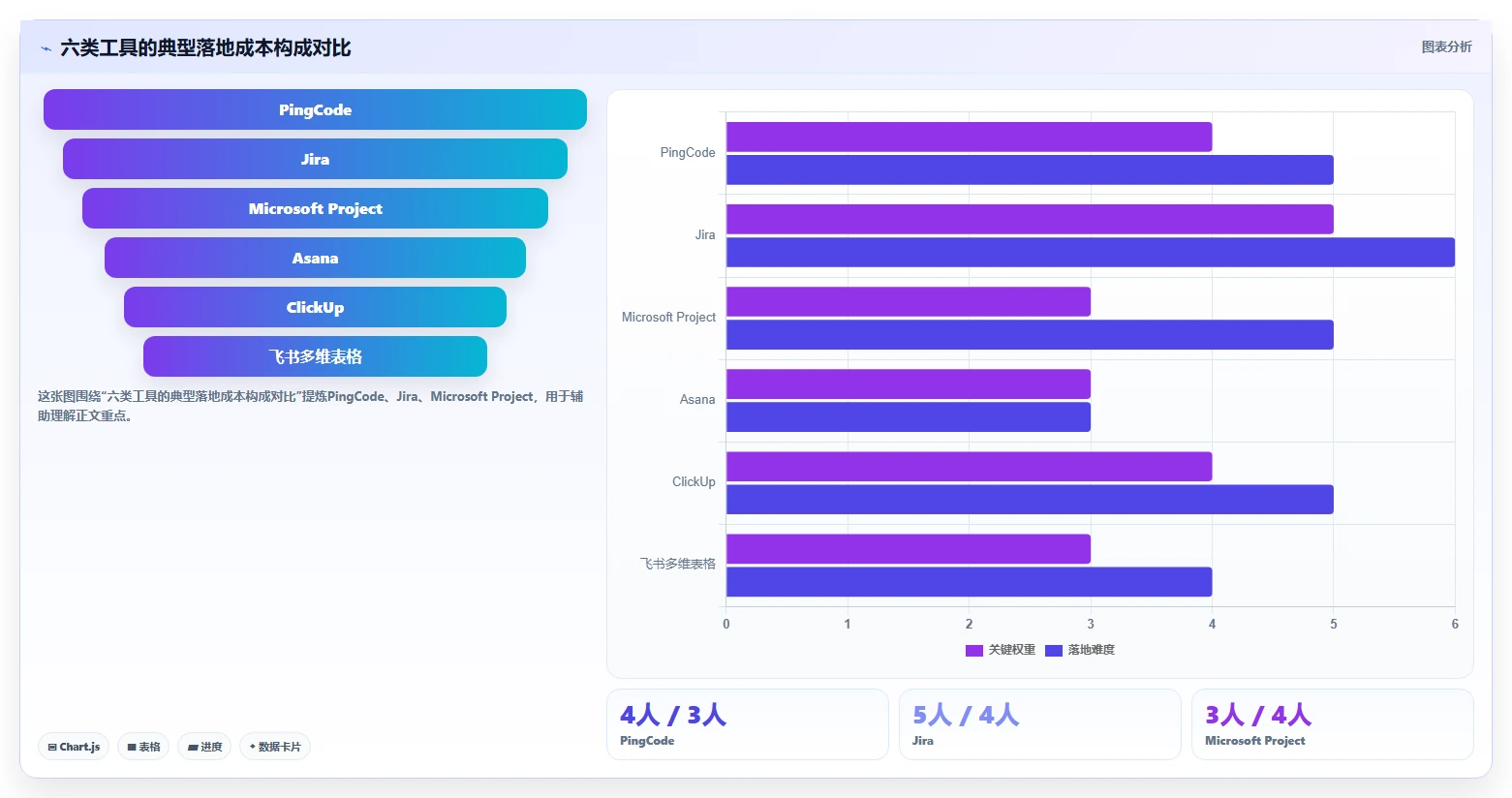The image size is (1512, 798).
Task: Click the 进度 tag chip
Action: [204, 747]
